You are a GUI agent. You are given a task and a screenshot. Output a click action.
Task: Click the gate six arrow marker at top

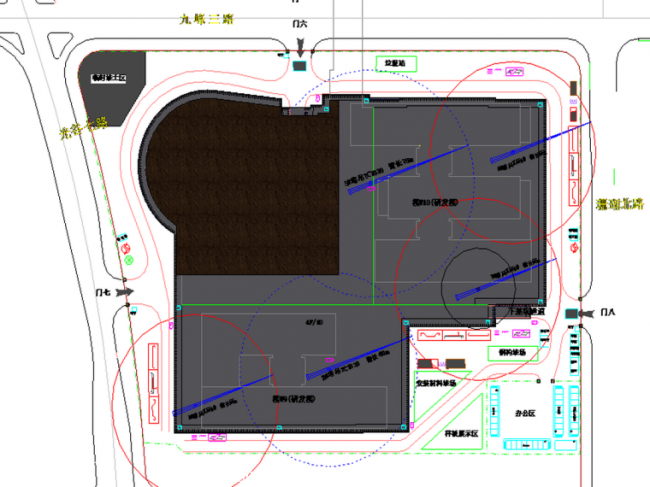point(300,47)
